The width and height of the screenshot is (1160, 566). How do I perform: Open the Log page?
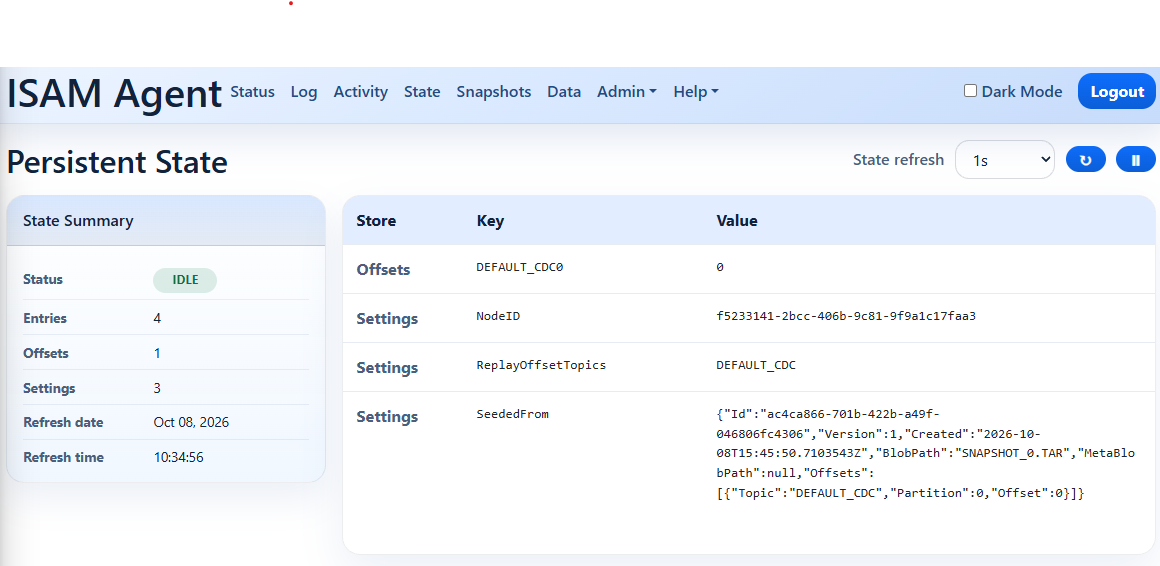coord(304,92)
